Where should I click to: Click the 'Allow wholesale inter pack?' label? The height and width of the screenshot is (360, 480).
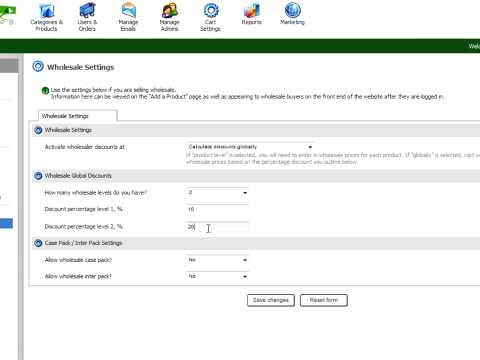(78, 276)
